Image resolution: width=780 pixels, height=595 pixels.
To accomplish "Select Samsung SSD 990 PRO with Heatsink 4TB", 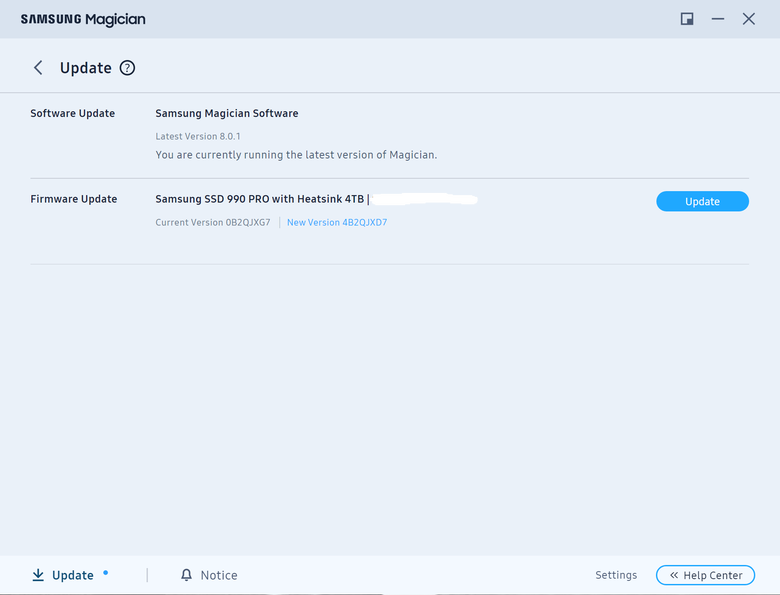I will point(260,199).
